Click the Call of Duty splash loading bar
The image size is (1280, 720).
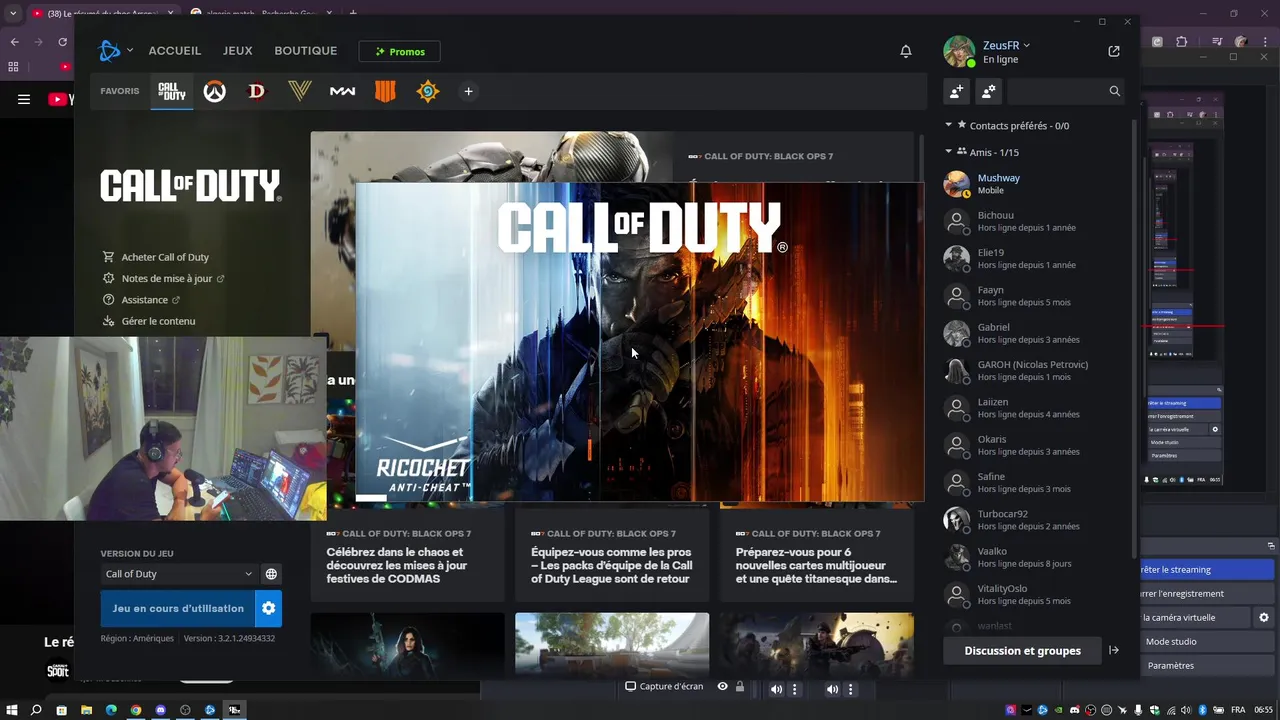tap(371, 497)
